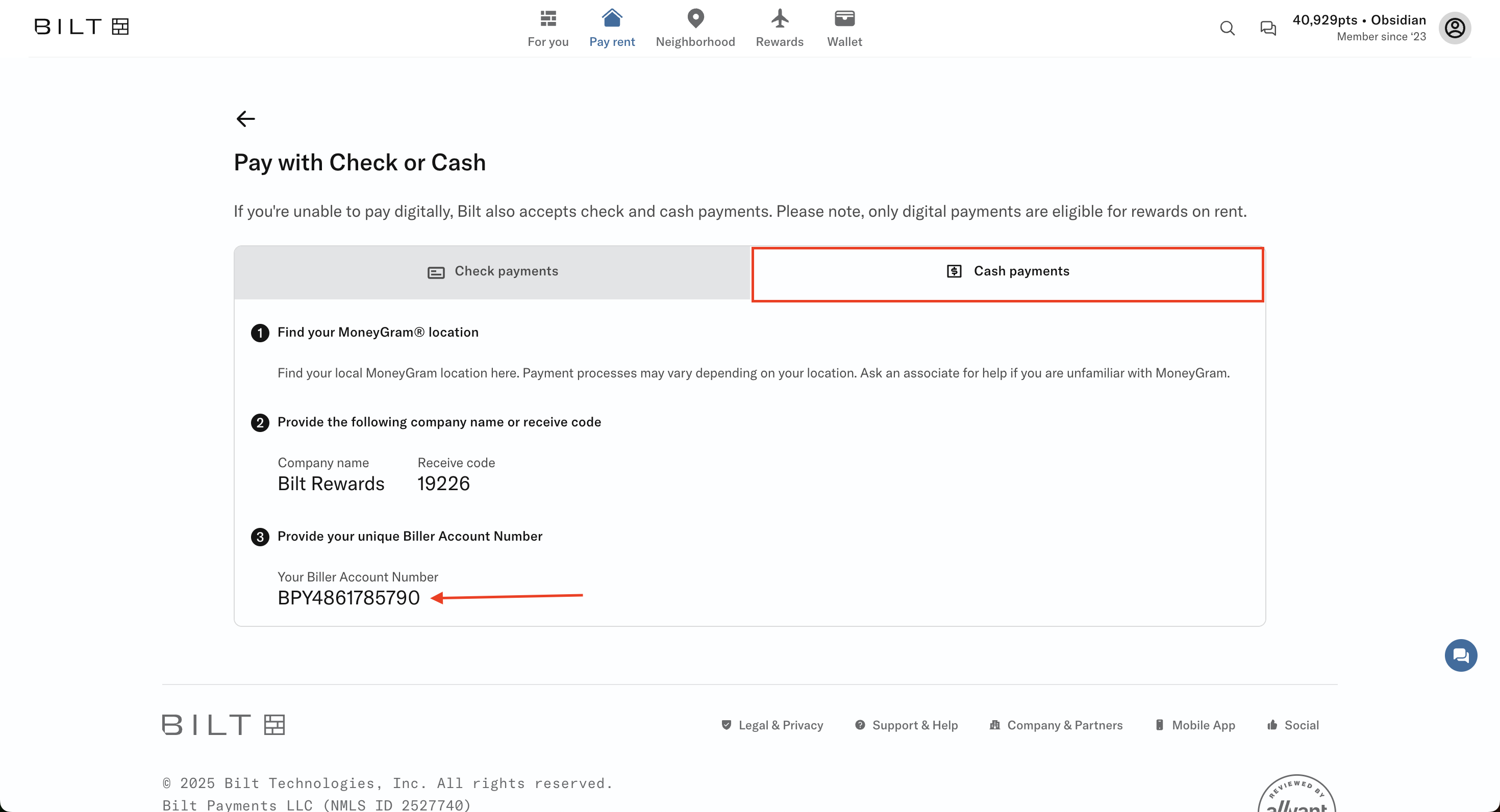Open the profile avatar icon

coord(1455,28)
